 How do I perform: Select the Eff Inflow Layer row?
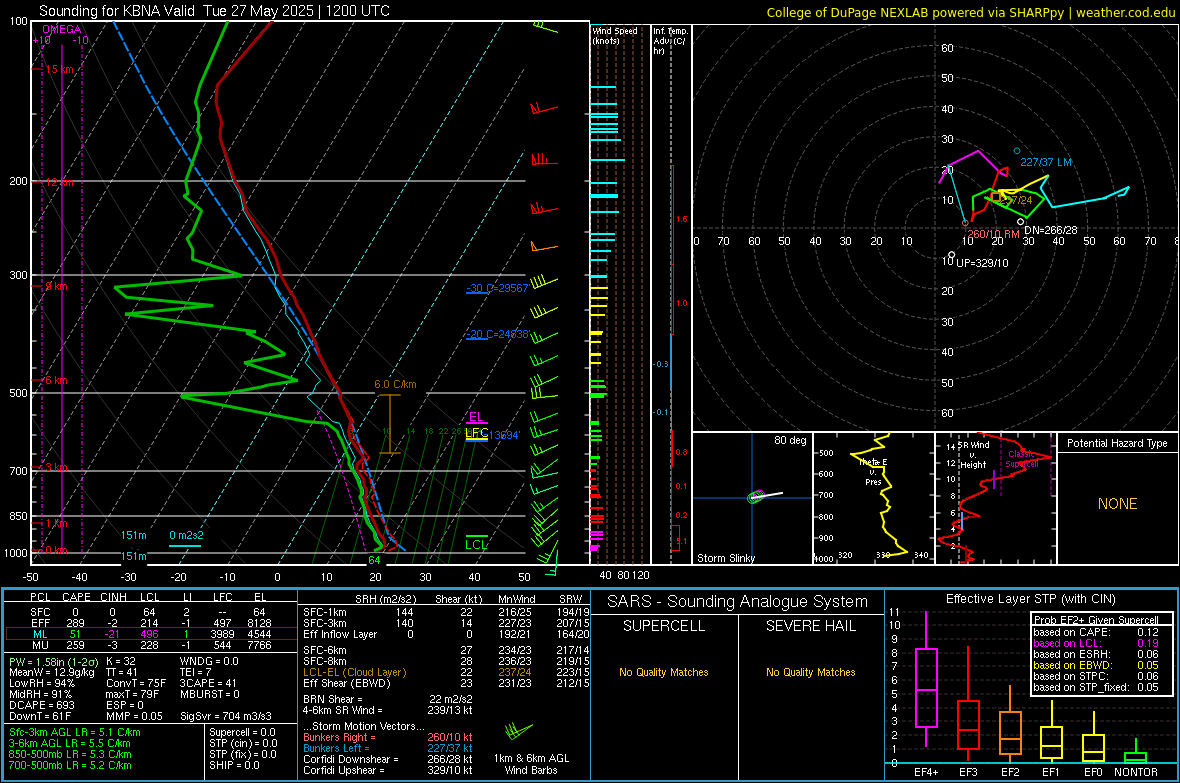coord(446,634)
